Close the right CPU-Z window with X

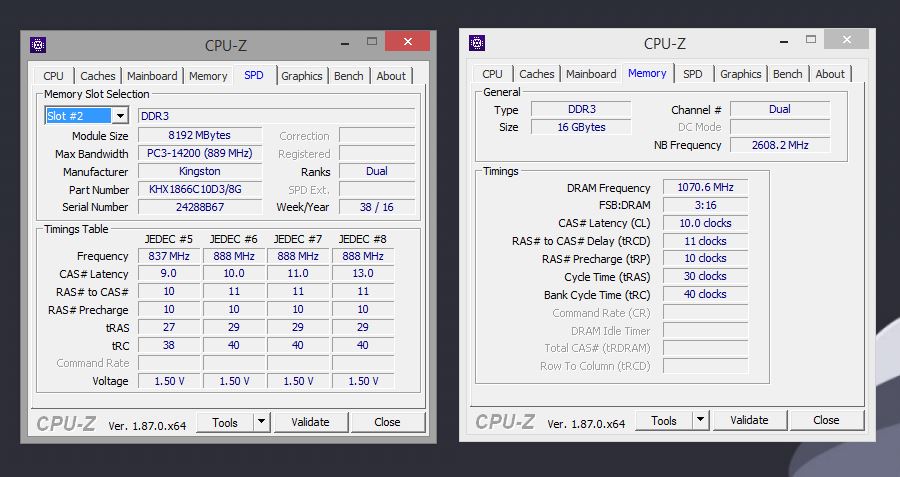[847, 40]
